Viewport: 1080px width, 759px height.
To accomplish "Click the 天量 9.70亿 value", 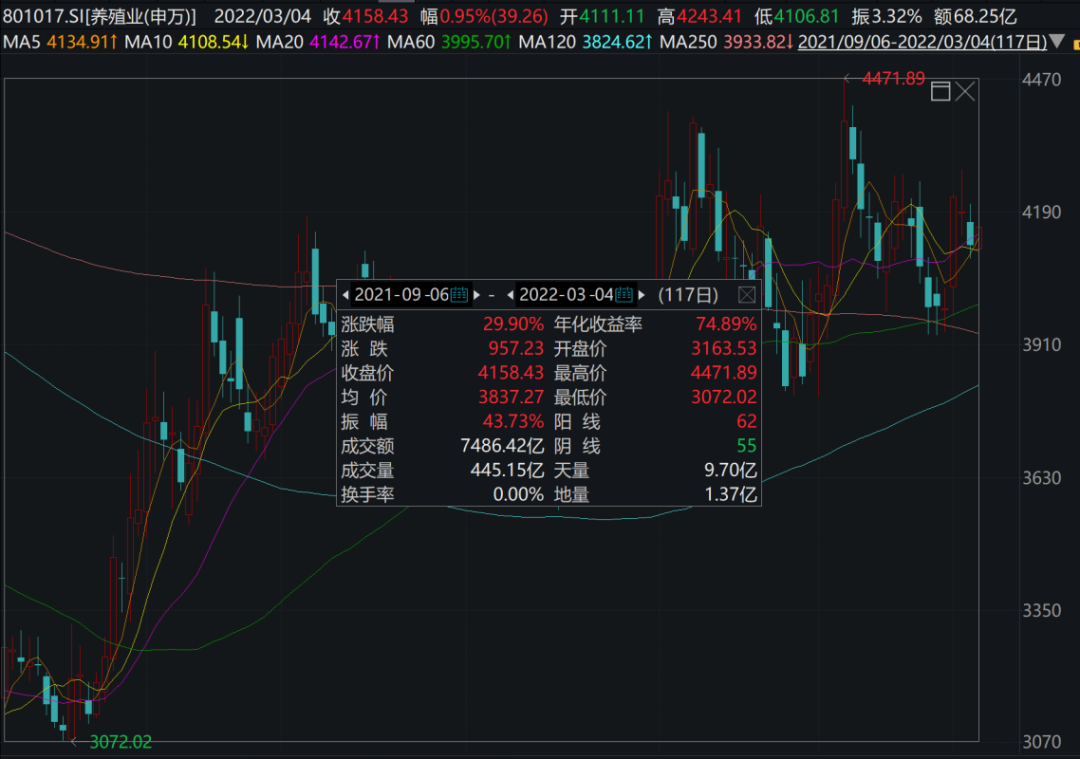I will click(x=730, y=470).
